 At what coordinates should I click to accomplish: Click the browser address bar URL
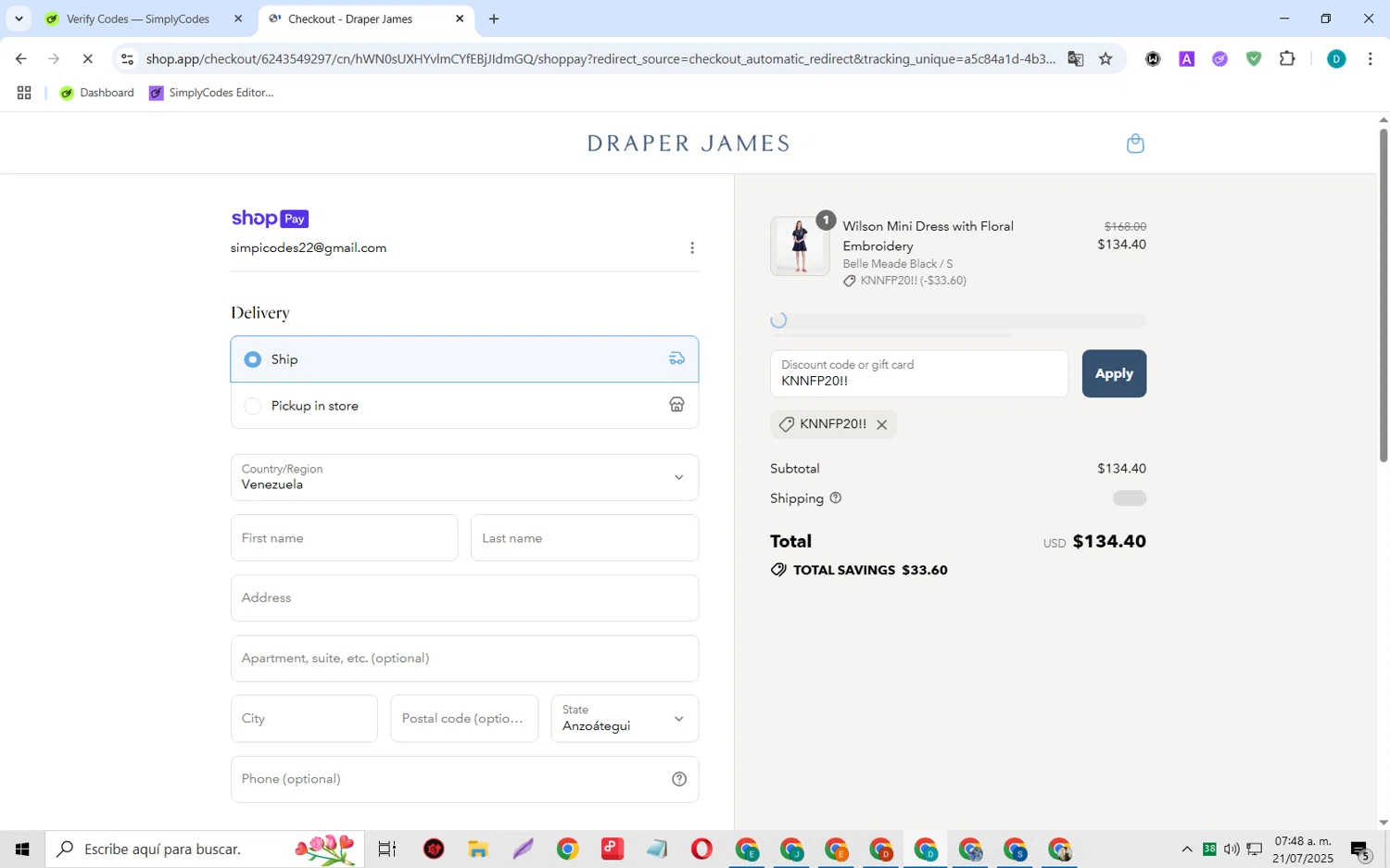(x=600, y=58)
